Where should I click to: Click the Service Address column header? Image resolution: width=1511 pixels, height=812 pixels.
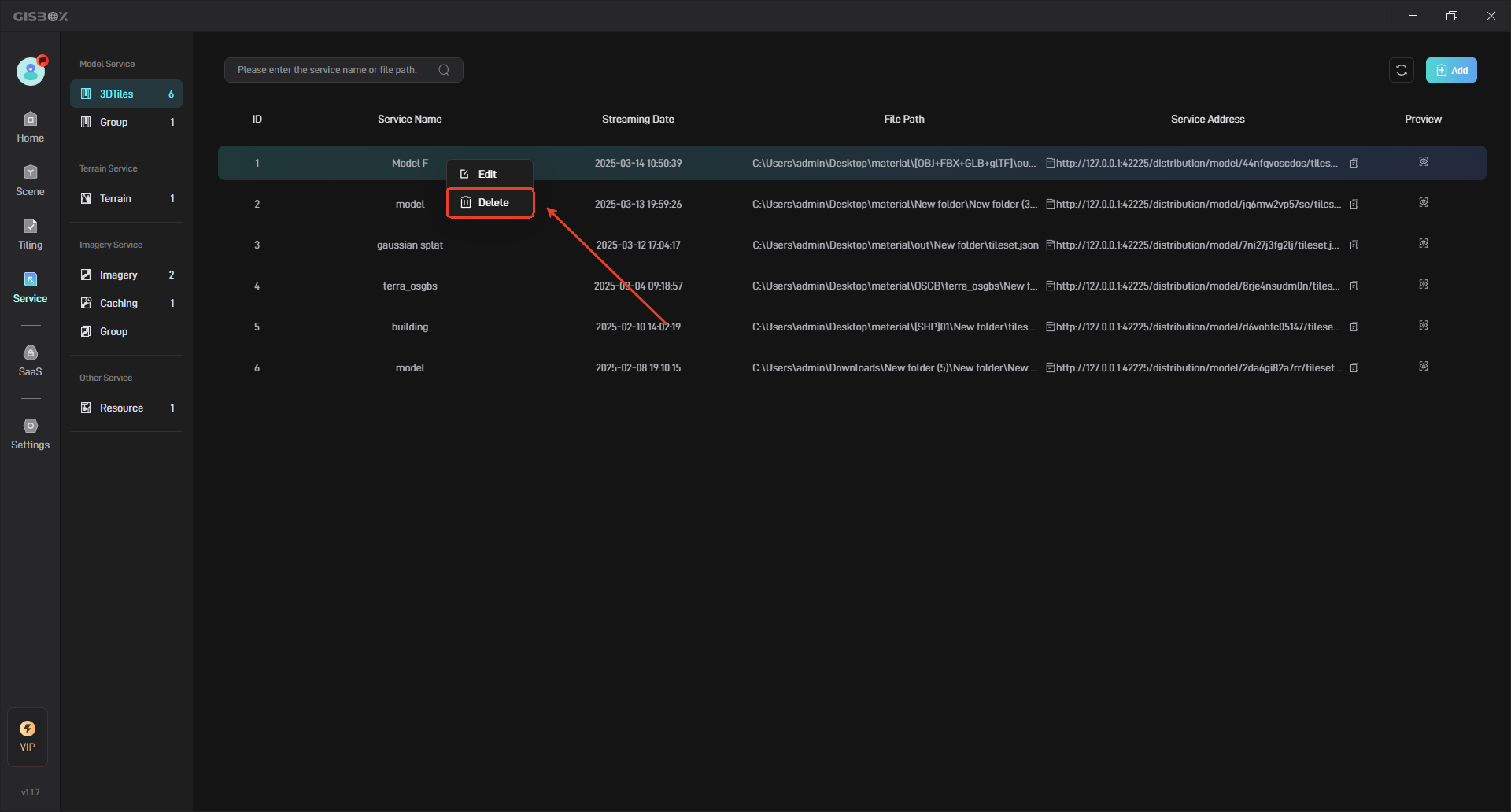(1208, 119)
